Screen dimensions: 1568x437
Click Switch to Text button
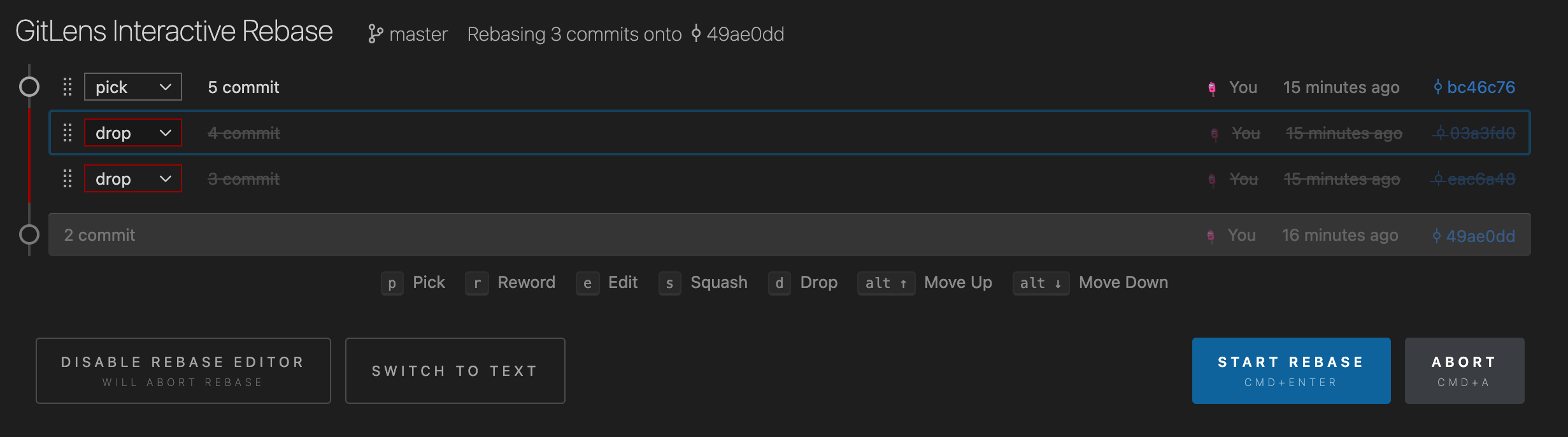pyautogui.click(x=455, y=371)
